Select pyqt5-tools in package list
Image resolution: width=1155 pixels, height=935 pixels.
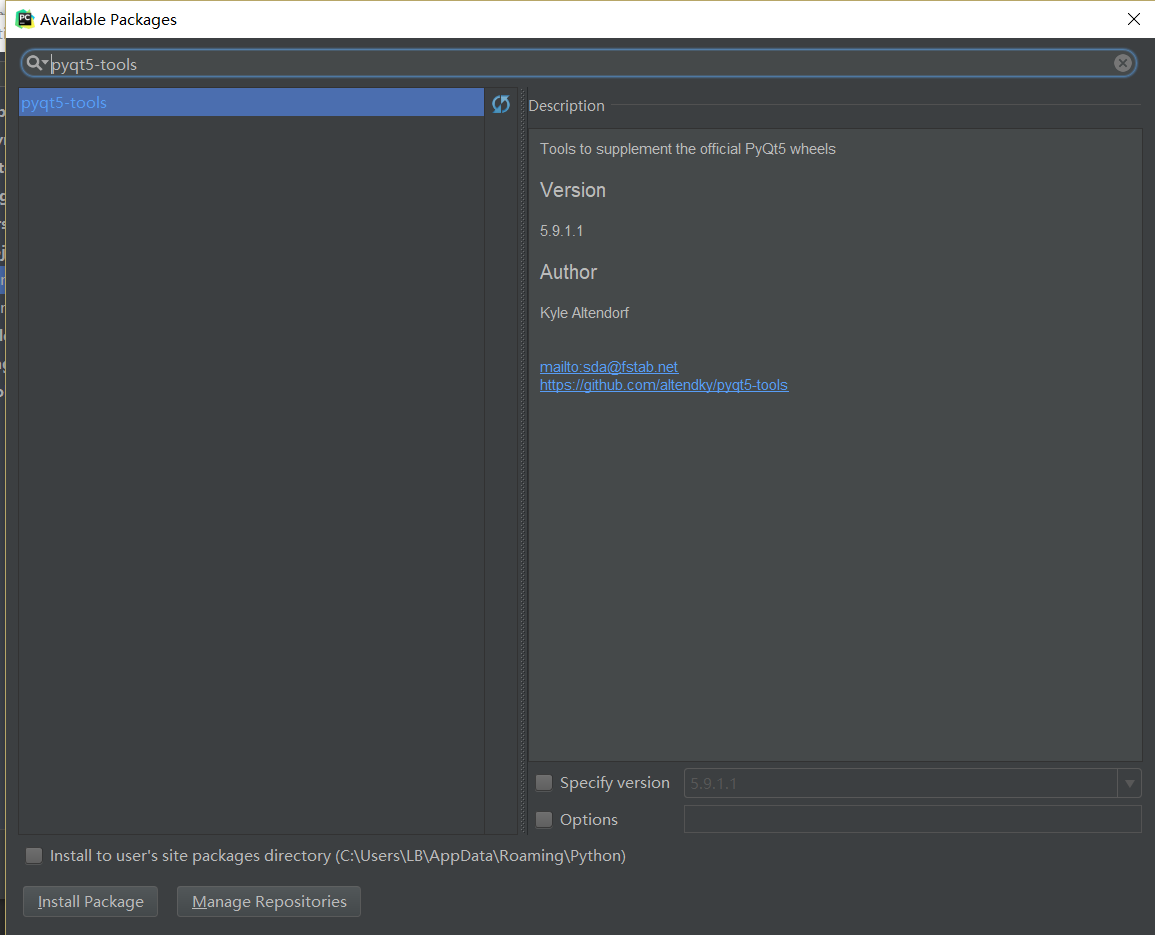[x=251, y=102]
